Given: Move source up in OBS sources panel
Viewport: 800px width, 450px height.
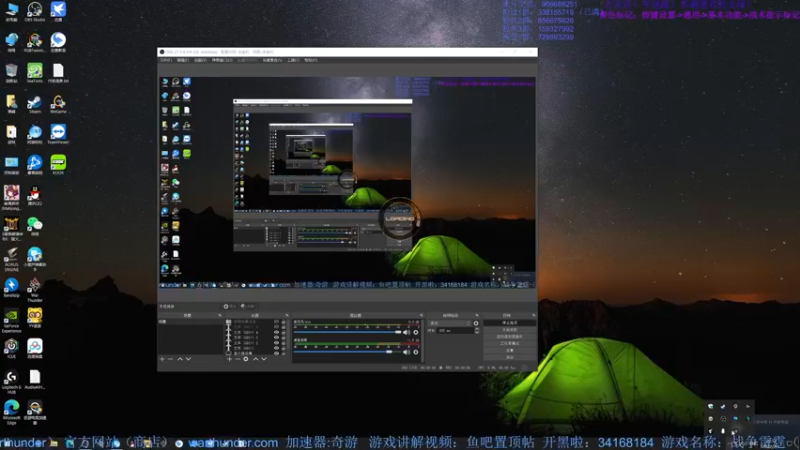Looking at the screenshot, I should point(256,359).
